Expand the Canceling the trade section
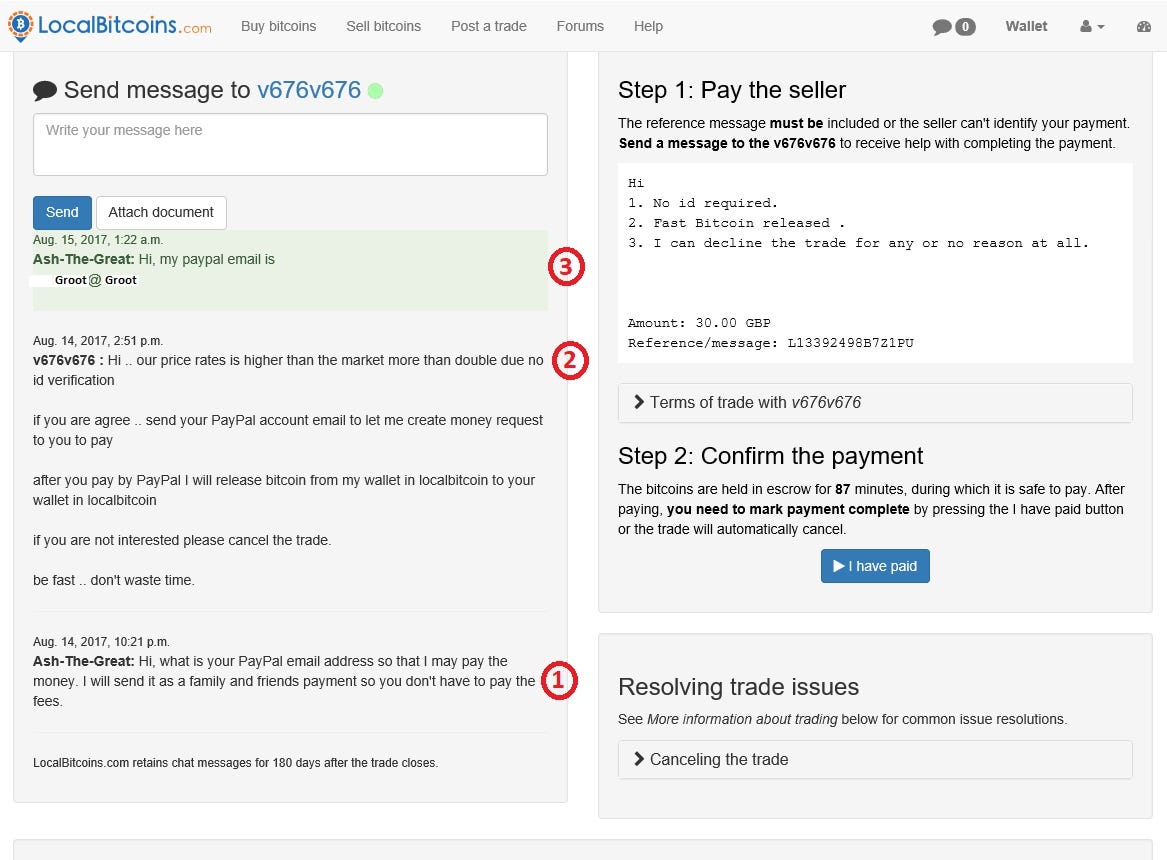Screen dimensions: 1167x860 [x=875, y=760]
